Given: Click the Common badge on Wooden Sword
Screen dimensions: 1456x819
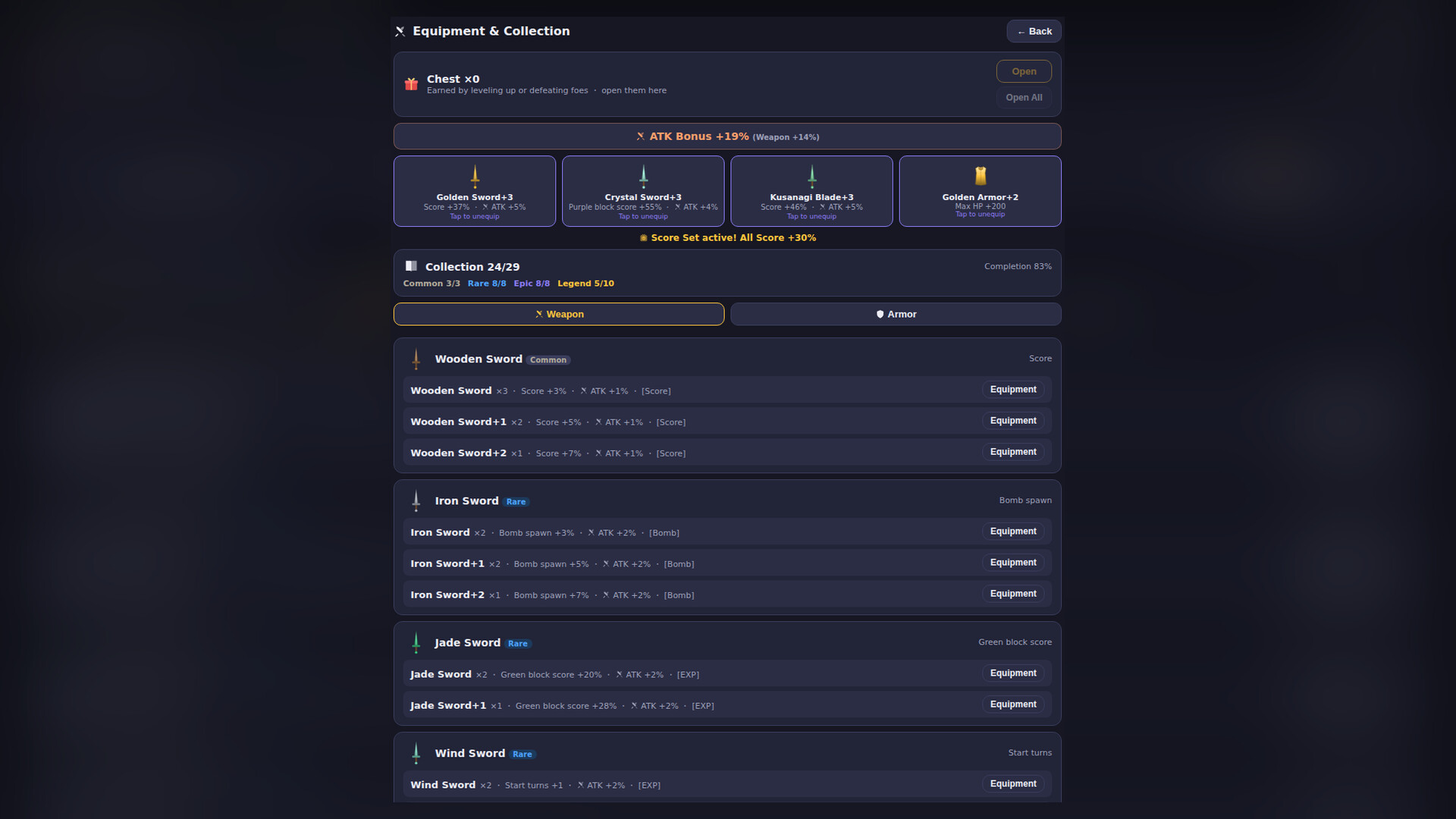Looking at the screenshot, I should [548, 360].
